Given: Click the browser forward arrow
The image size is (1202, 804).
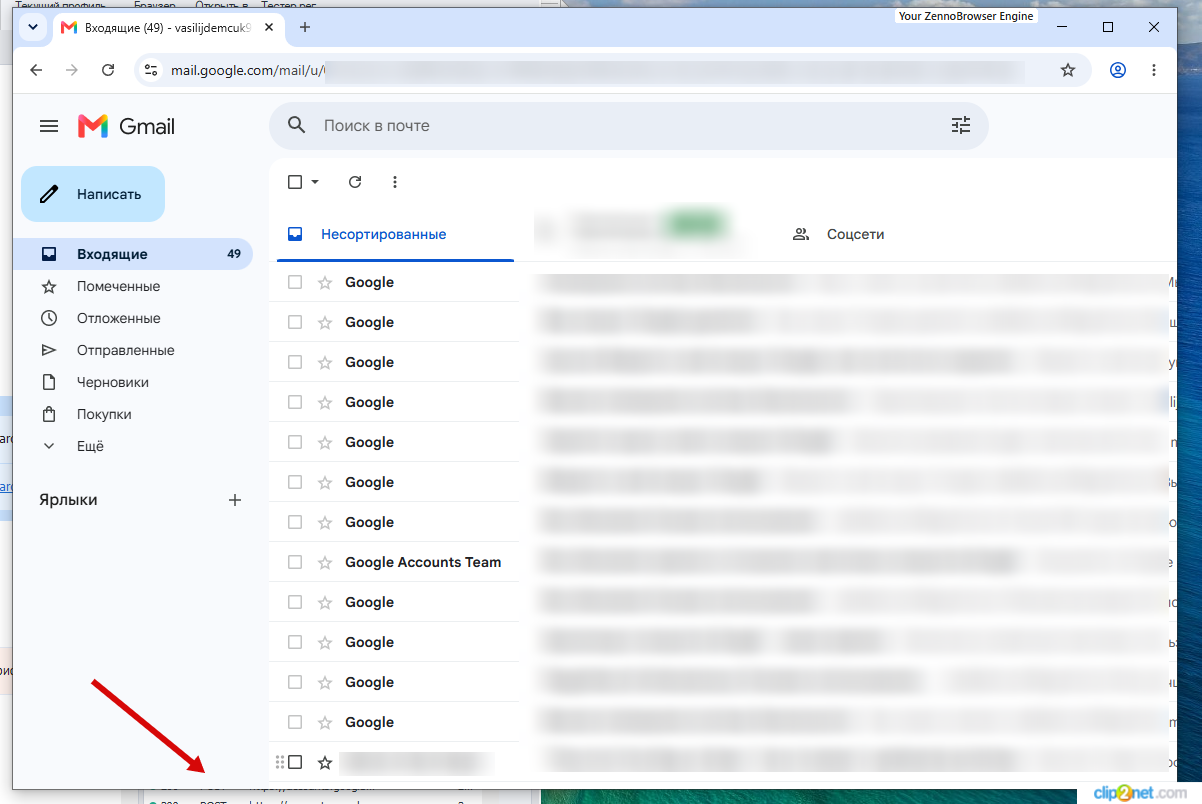Looking at the screenshot, I should (72, 70).
